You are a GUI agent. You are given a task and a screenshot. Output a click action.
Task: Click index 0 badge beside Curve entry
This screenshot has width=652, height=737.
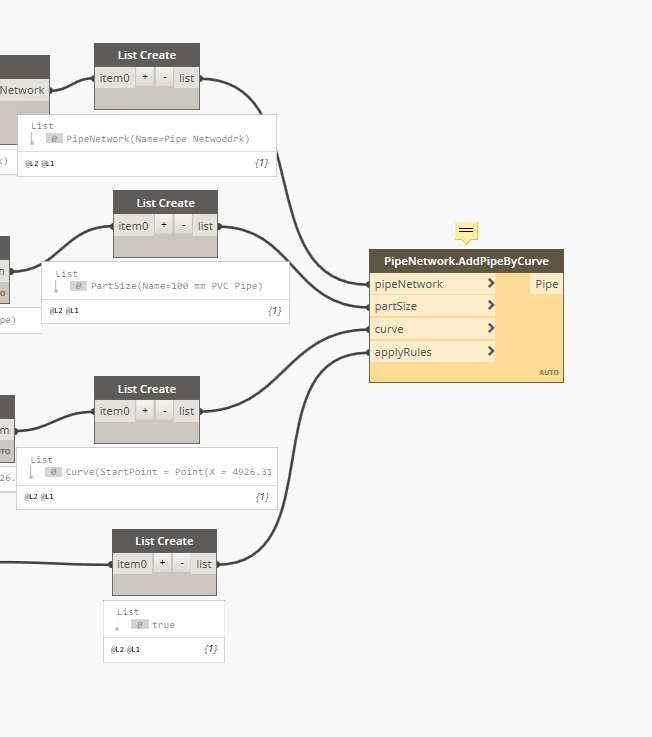click(x=54, y=471)
